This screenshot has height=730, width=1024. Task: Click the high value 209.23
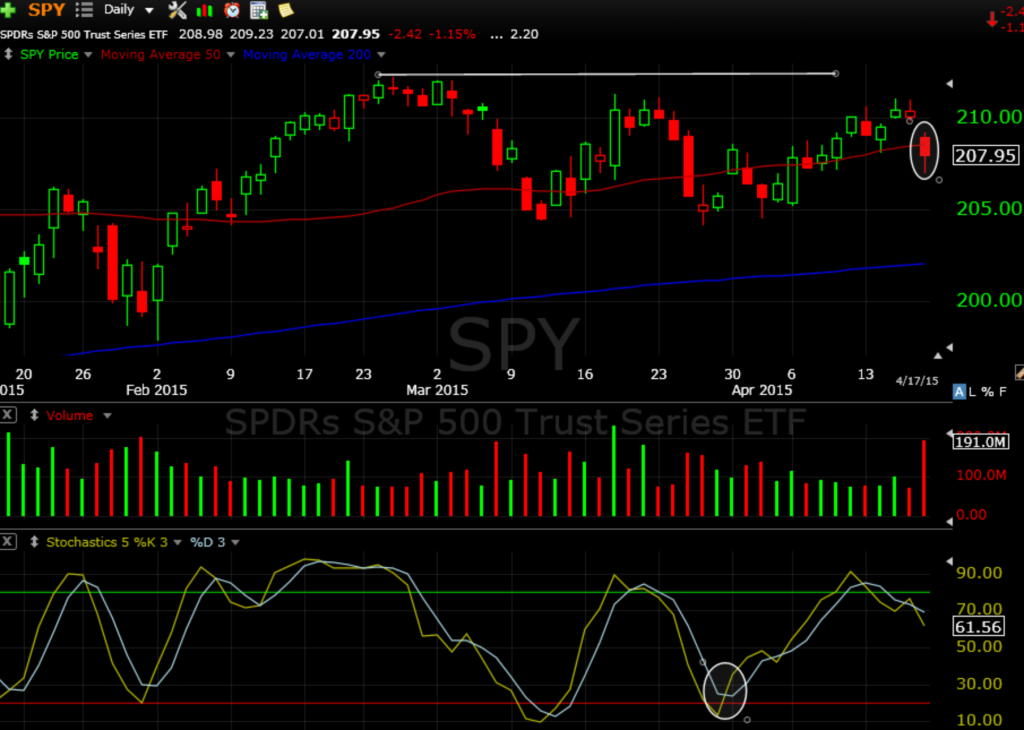click(251, 34)
